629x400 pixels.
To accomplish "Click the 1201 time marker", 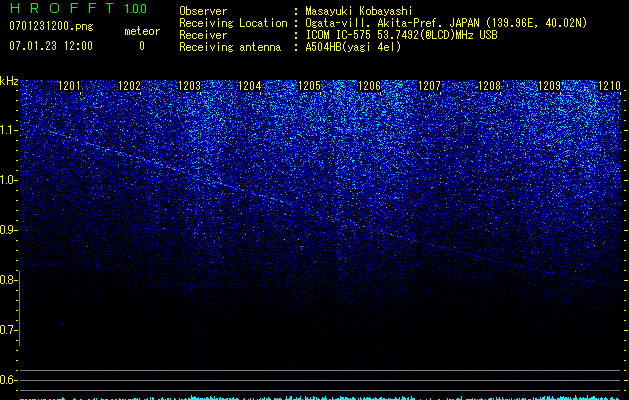I will coord(69,86).
